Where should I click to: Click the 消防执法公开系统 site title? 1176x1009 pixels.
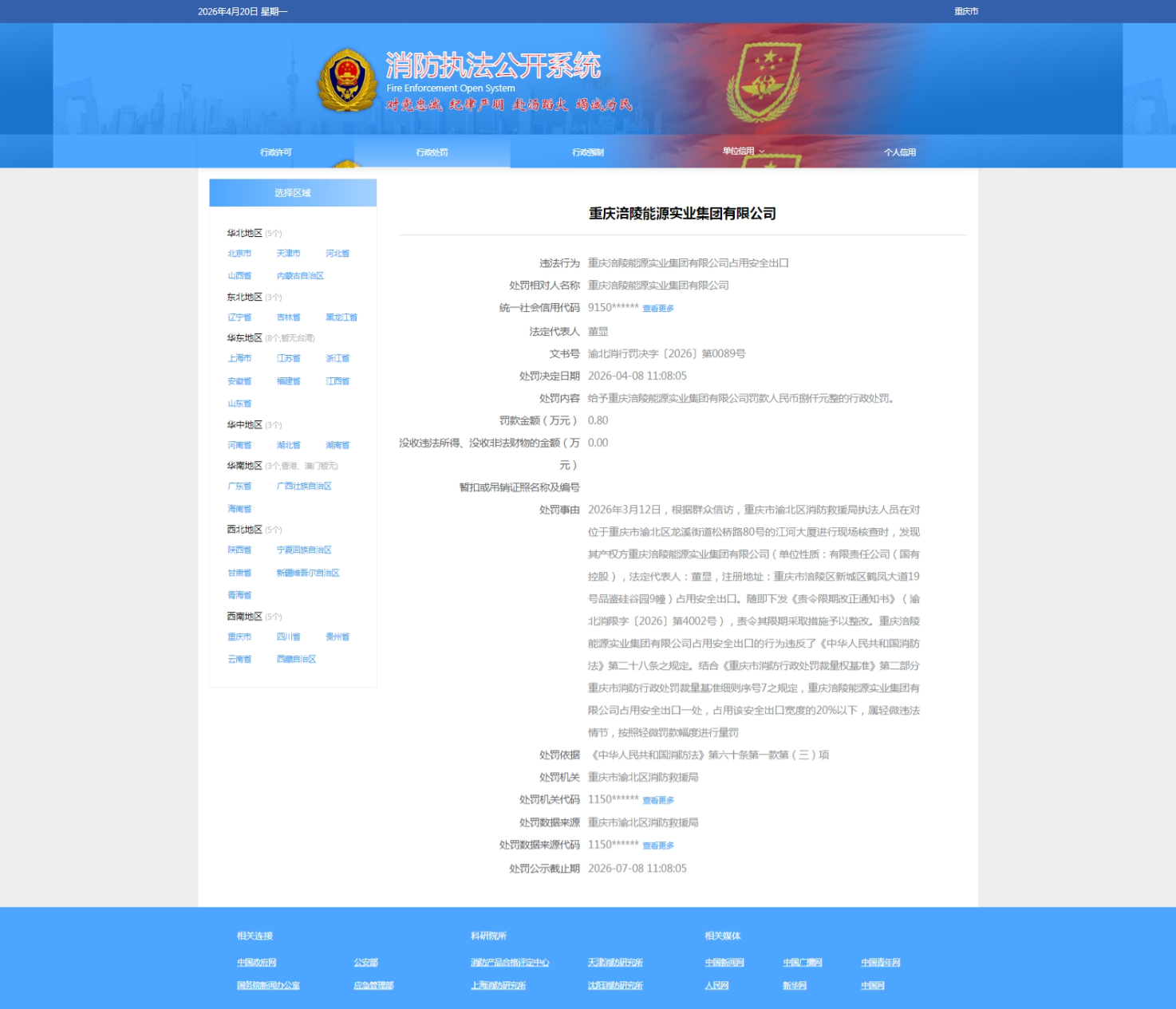493,65
